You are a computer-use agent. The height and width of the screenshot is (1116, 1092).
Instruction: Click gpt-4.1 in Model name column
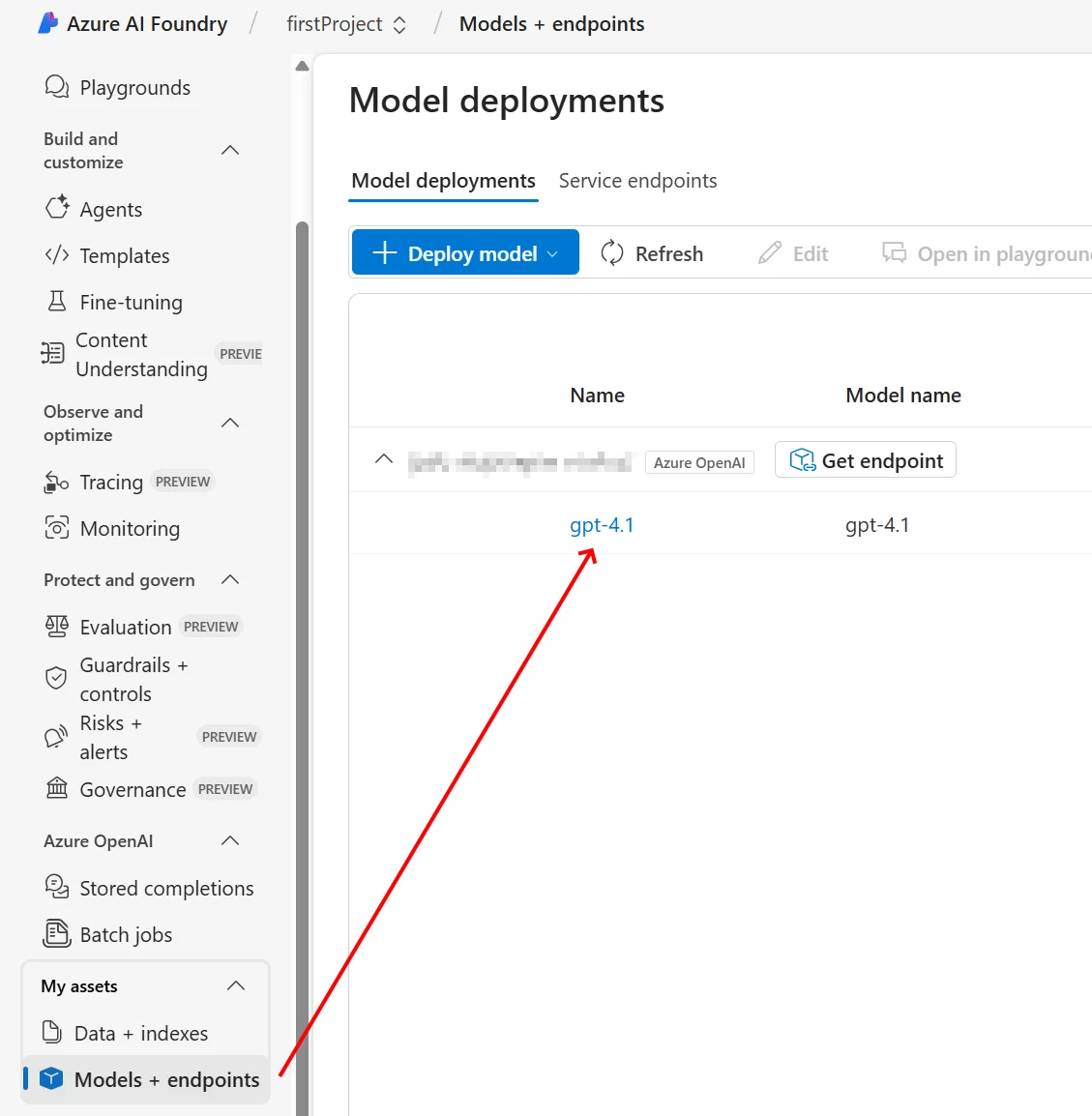(x=877, y=525)
